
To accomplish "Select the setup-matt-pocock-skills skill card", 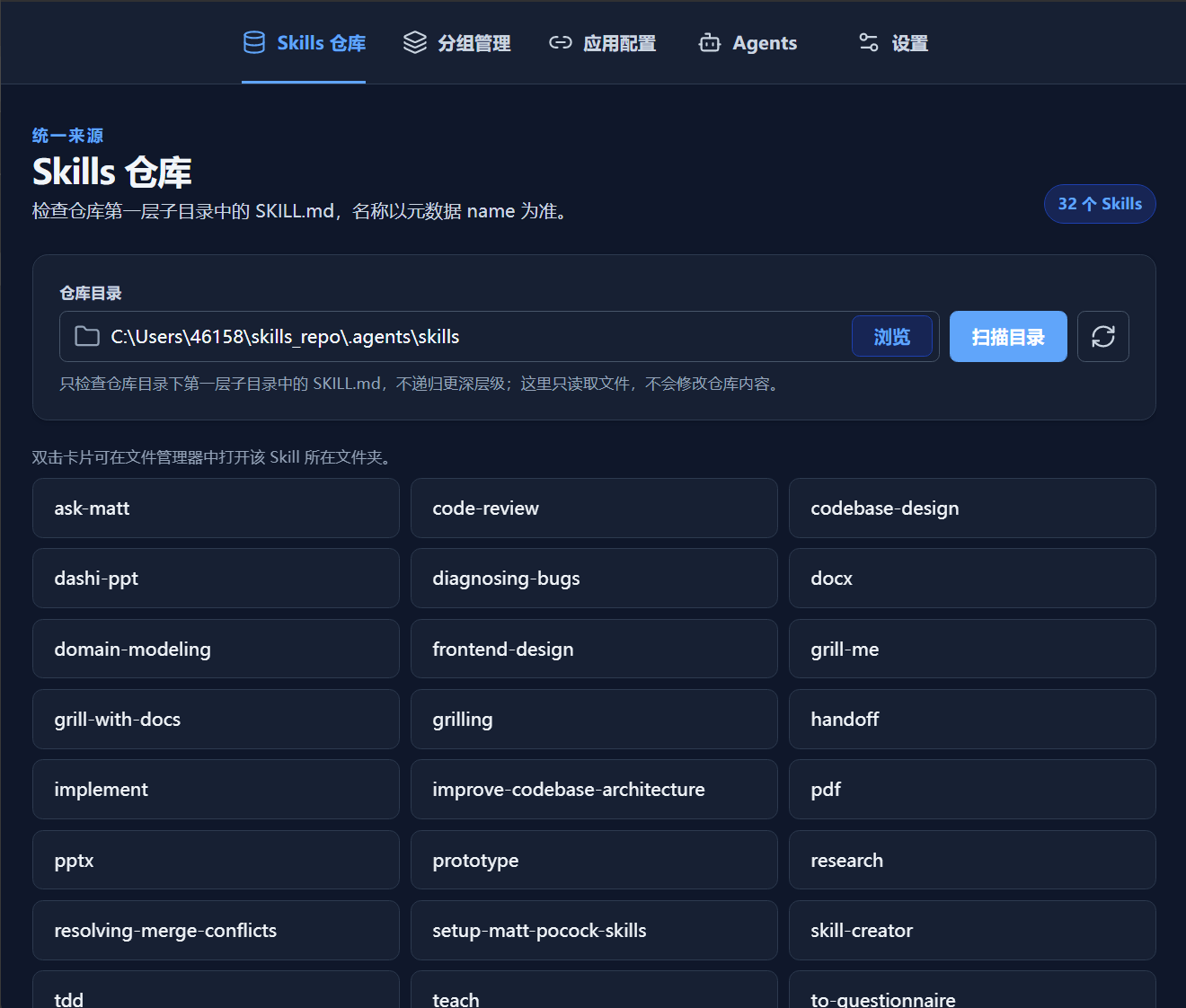I will pyautogui.click(x=594, y=931).
